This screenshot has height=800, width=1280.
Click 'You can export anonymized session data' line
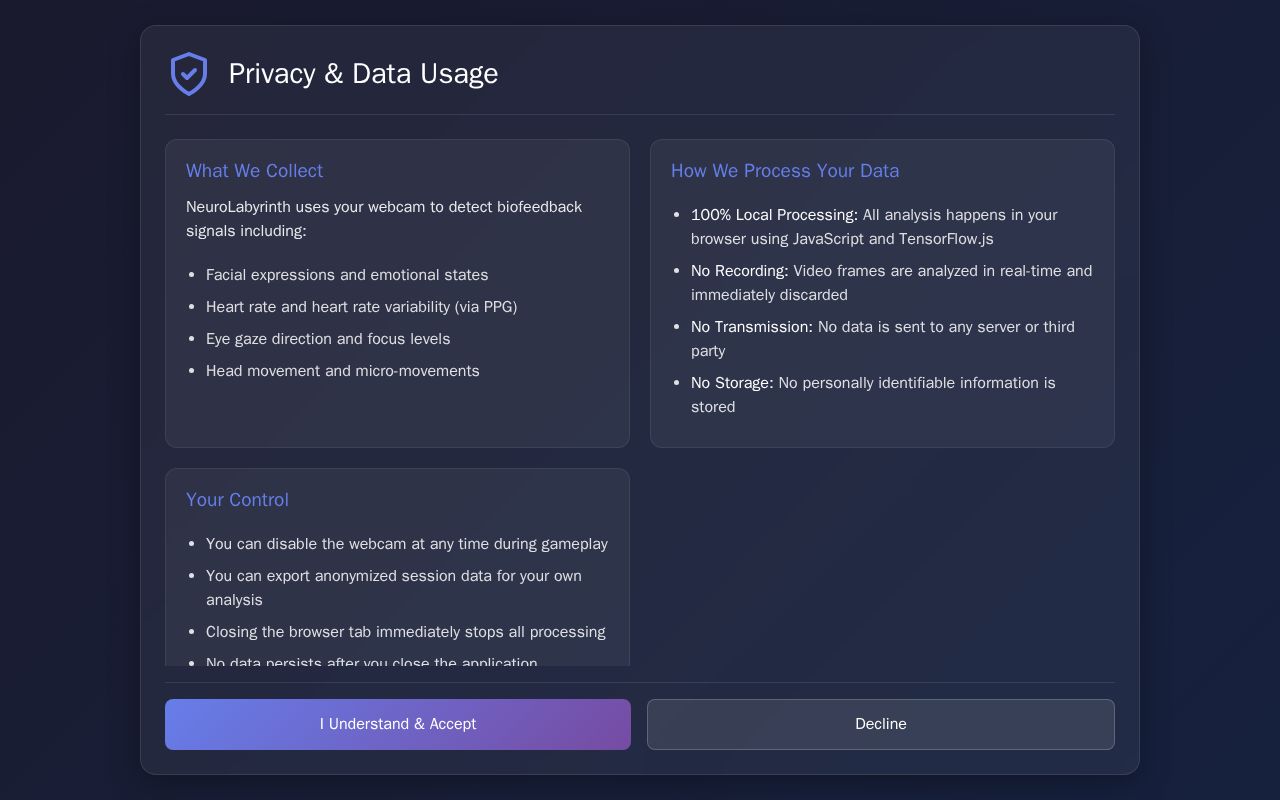394,588
